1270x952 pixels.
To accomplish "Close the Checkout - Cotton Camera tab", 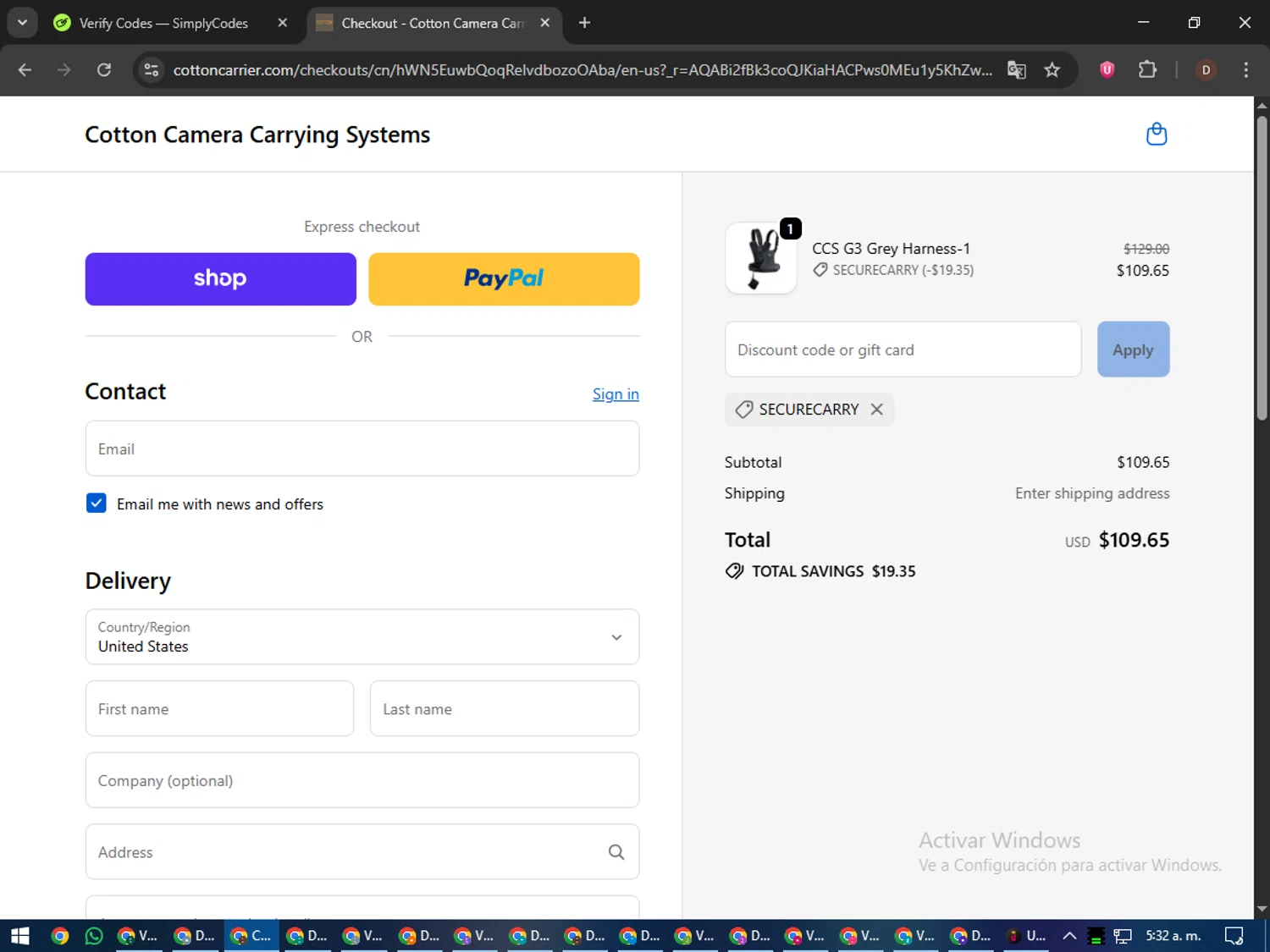I will click(545, 23).
